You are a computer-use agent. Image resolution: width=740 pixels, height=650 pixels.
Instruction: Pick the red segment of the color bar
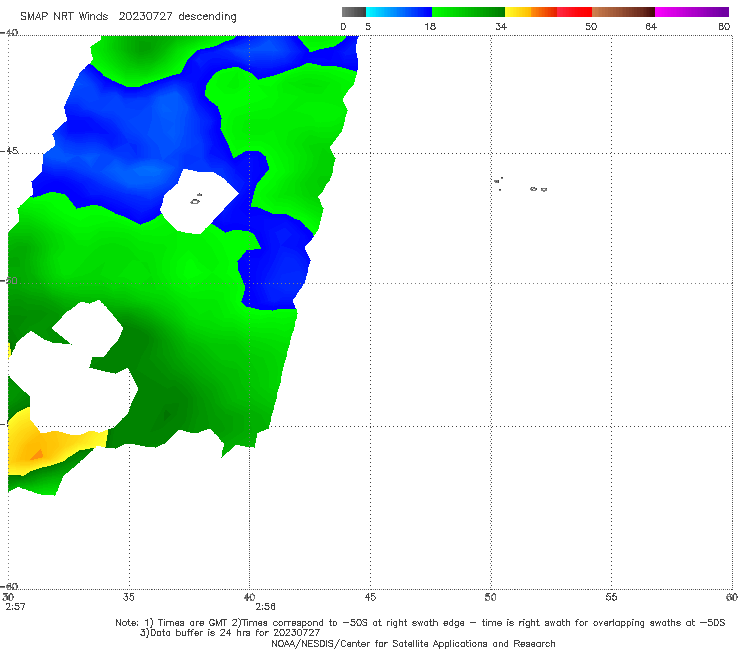click(x=574, y=12)
